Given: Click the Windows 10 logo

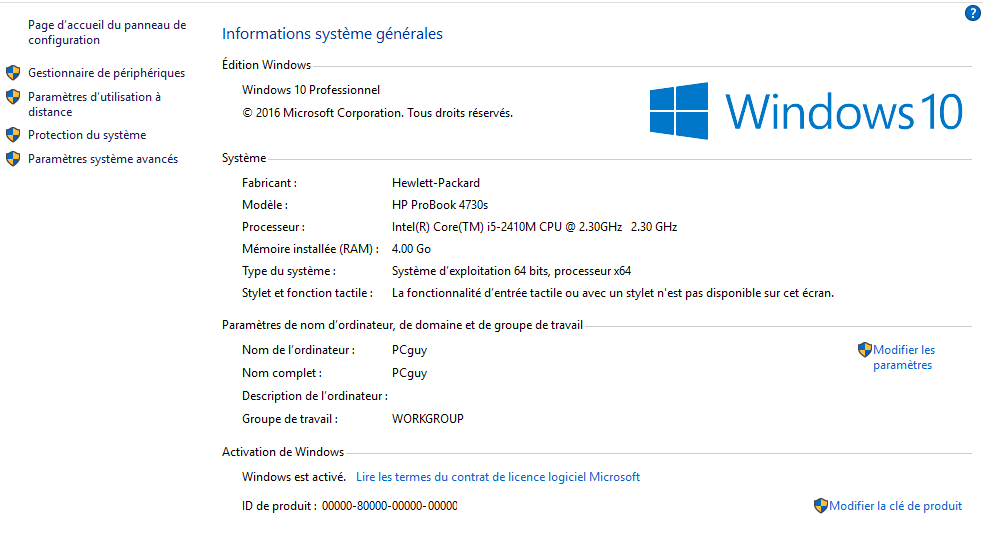Looking at the screenshot, I should 806,110.
